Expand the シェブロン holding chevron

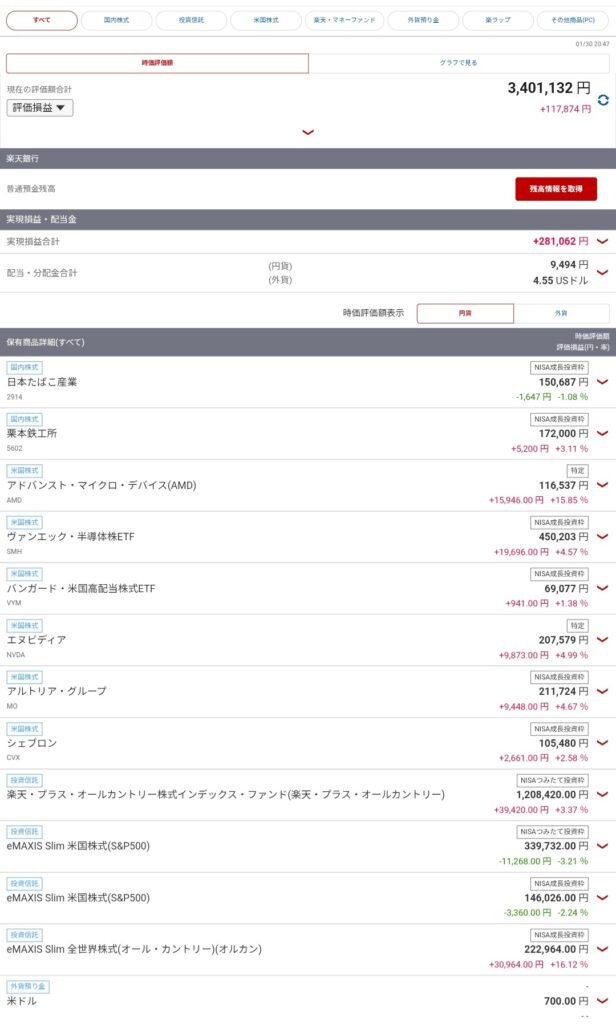[602, 743]
